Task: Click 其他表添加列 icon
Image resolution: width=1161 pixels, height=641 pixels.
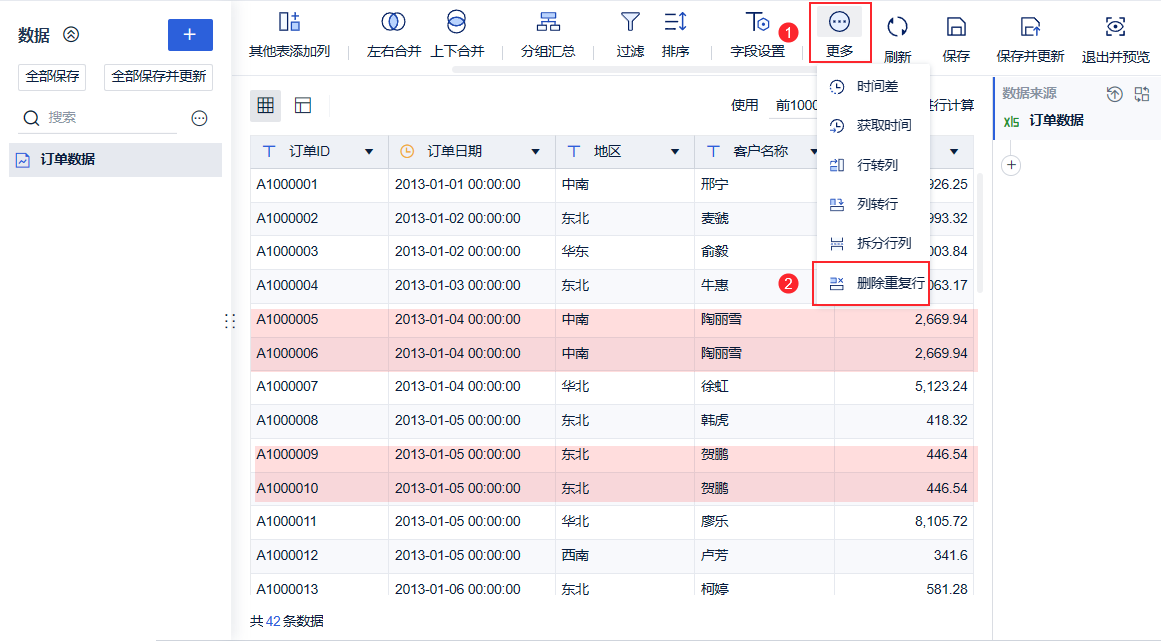Action: click(x=289, y=22)
